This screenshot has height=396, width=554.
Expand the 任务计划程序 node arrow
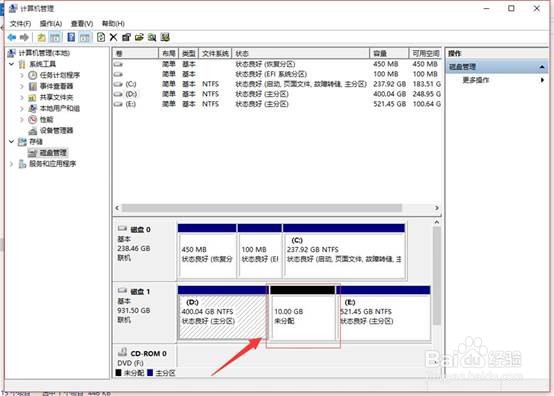click(22, 75)
